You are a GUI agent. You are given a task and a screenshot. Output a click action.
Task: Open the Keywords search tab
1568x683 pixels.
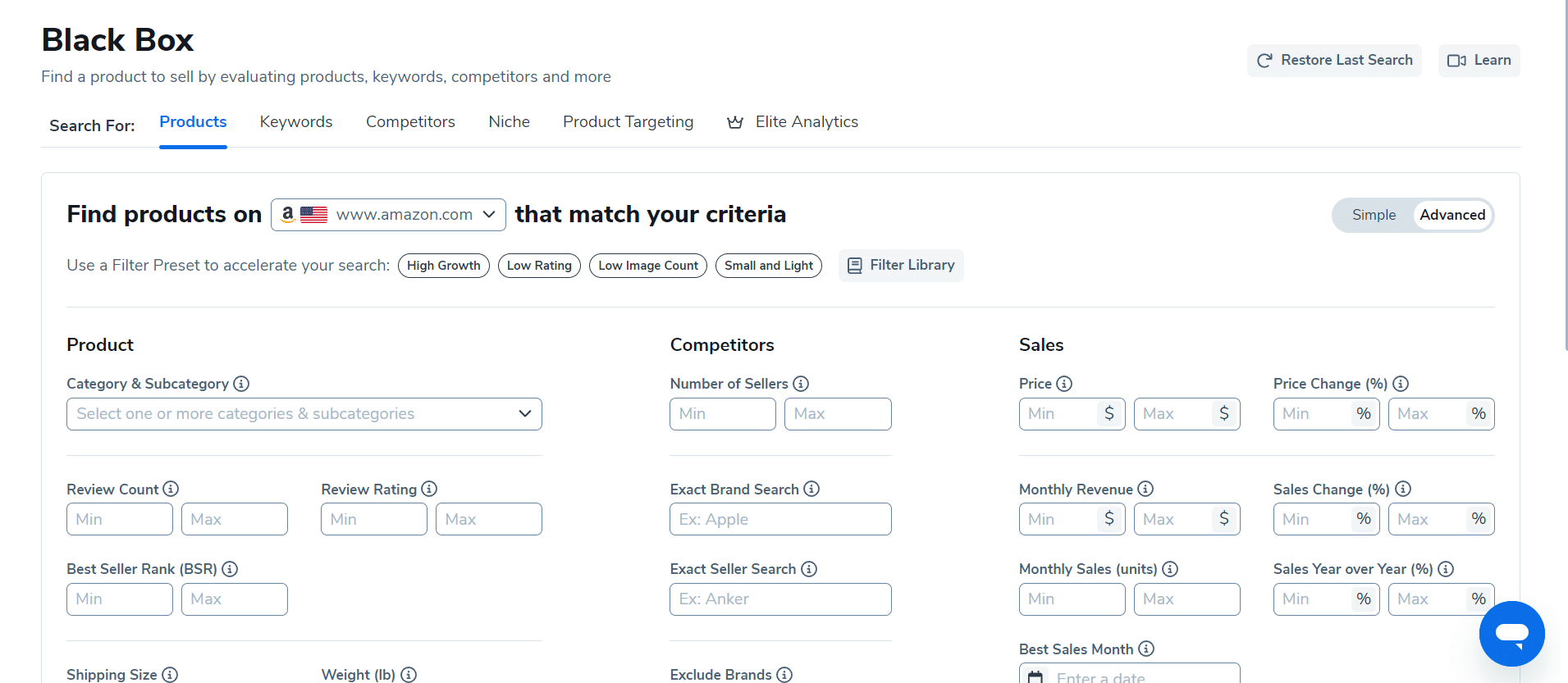[x=296, y=122]
